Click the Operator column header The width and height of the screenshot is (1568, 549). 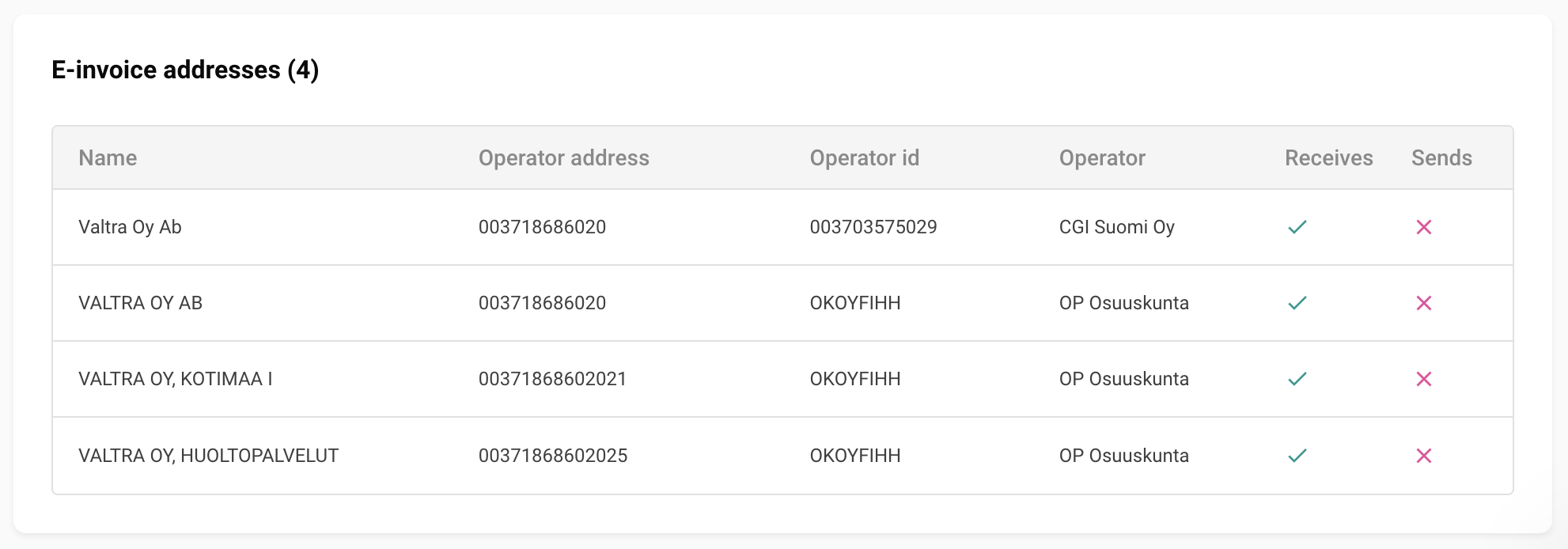tap(1102, 158)
